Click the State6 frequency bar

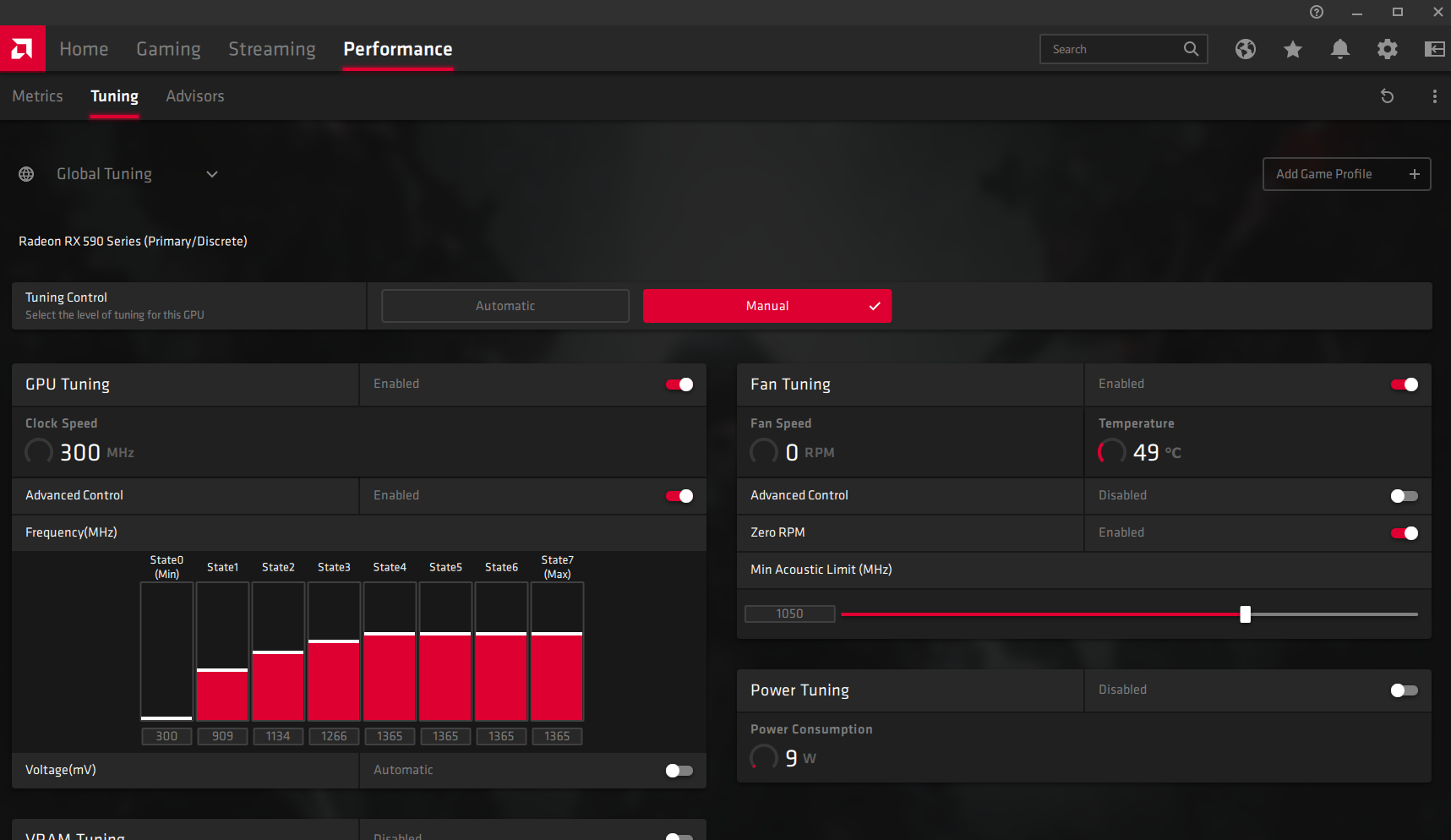501,652
